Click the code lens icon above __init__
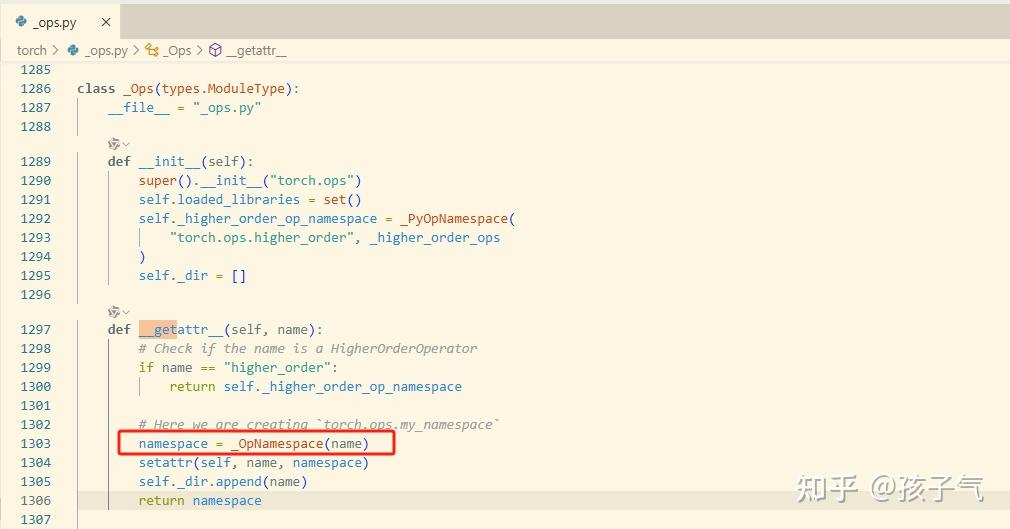Viewport: 1010px width, 529px height. click(x=114, y=144)
